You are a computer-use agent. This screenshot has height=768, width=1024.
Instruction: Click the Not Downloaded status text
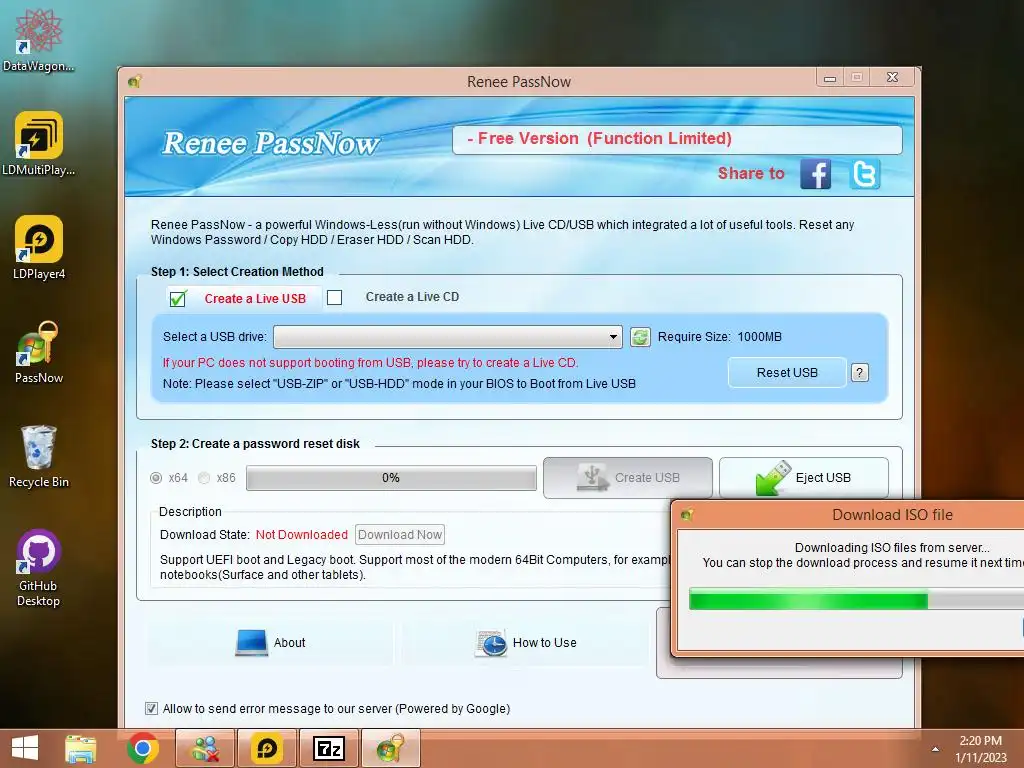[x=302, y=535]
